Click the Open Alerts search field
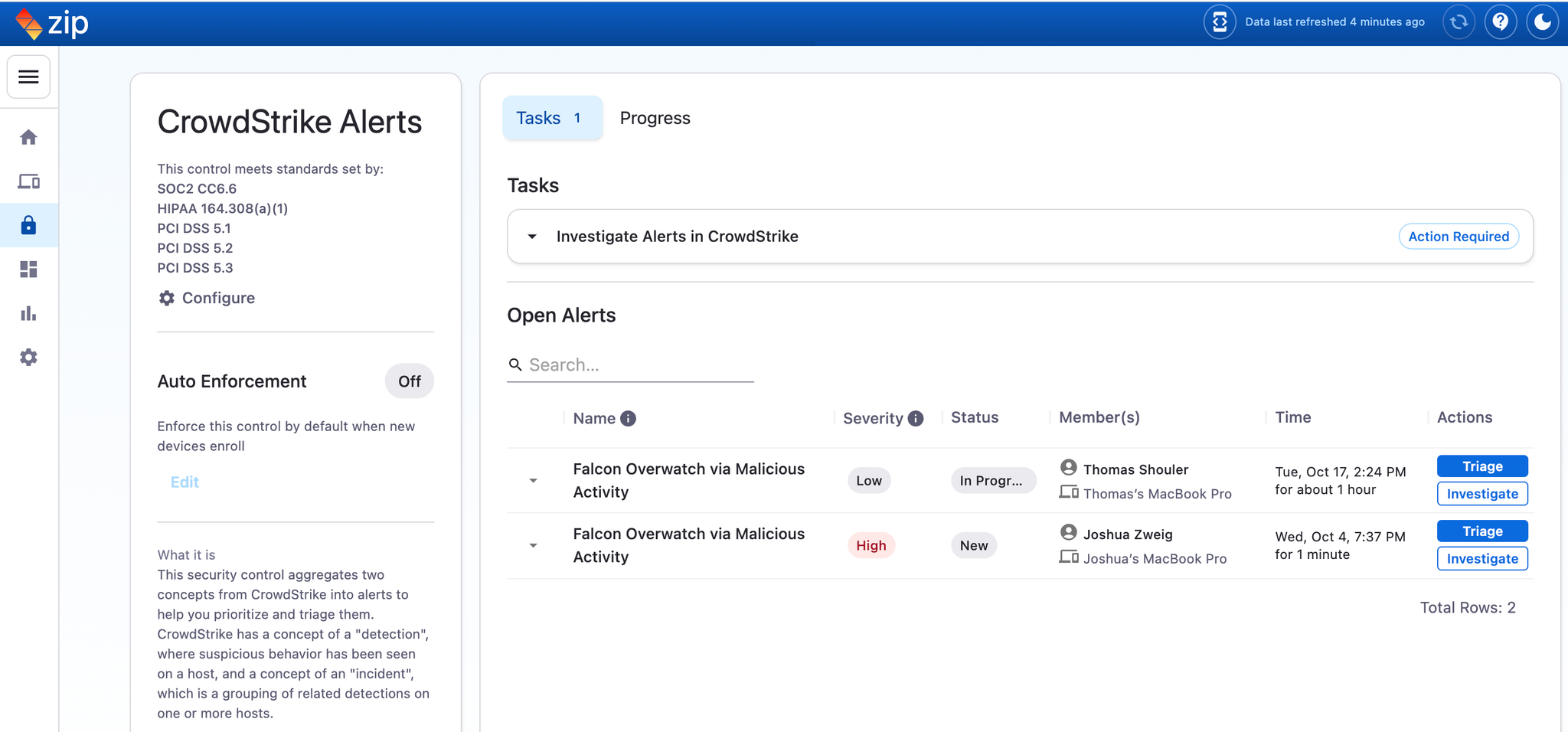 coord(639,365)
